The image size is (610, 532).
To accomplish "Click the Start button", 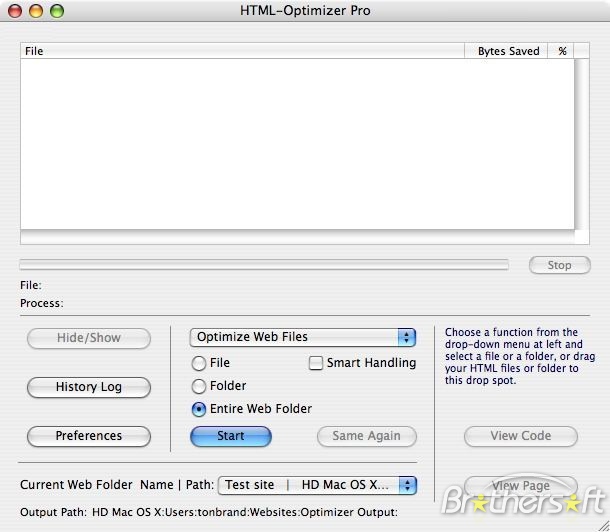I will [231, 436].
